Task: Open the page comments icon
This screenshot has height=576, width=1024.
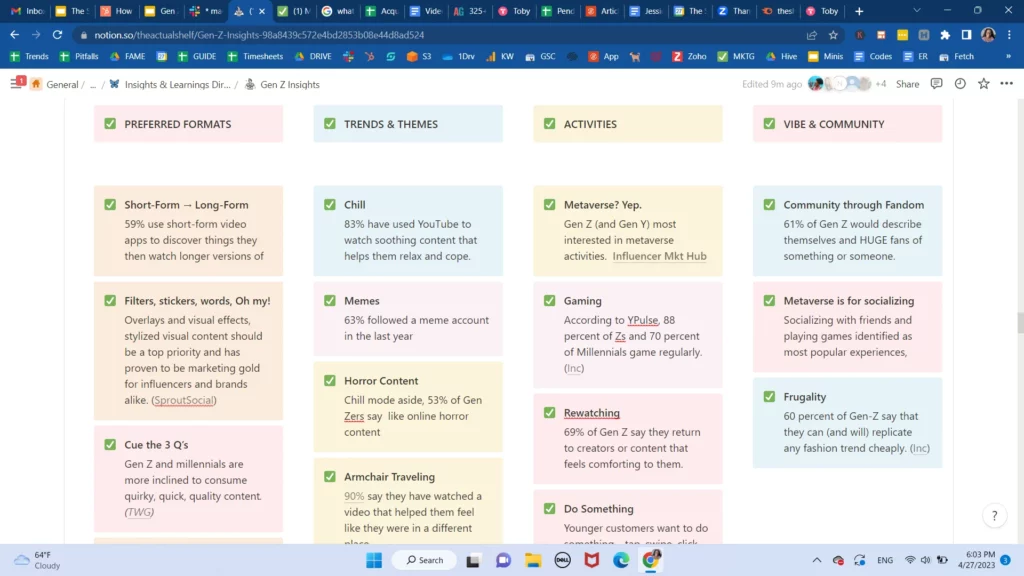Action: 937,84
